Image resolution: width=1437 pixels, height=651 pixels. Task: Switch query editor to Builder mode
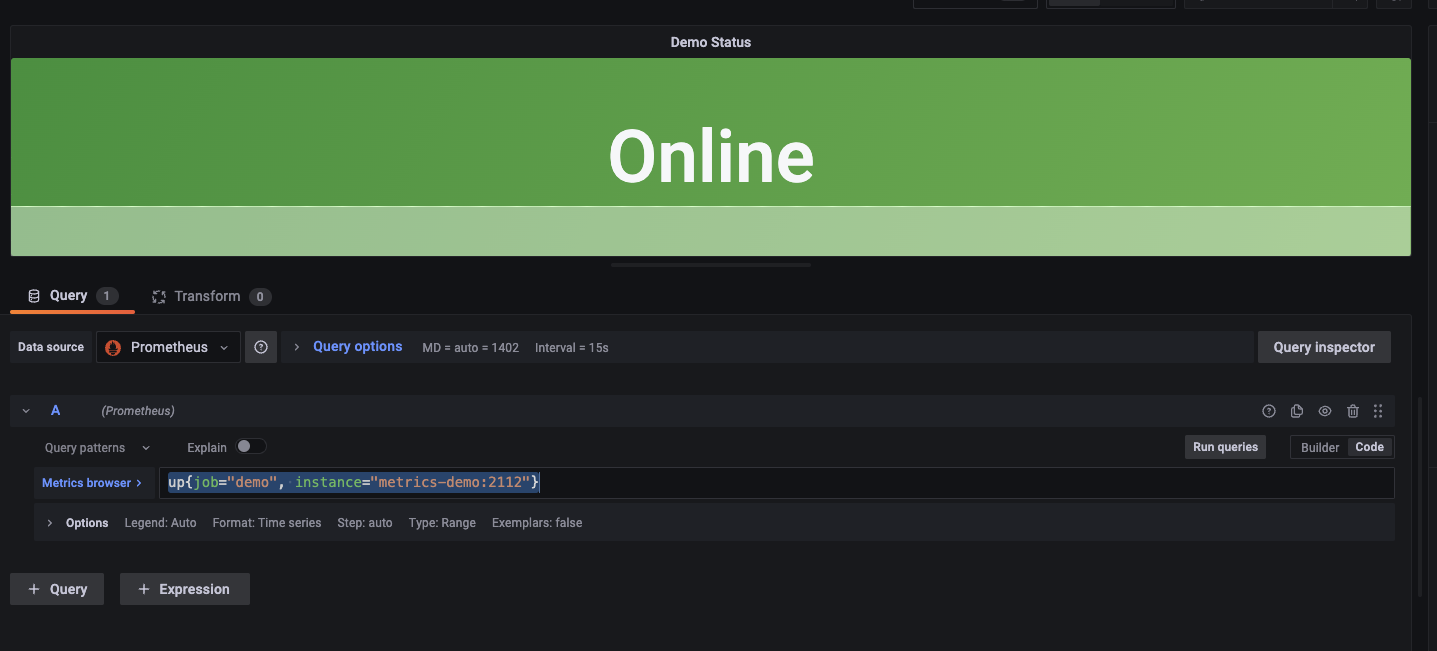click(x=1319, y=447)
